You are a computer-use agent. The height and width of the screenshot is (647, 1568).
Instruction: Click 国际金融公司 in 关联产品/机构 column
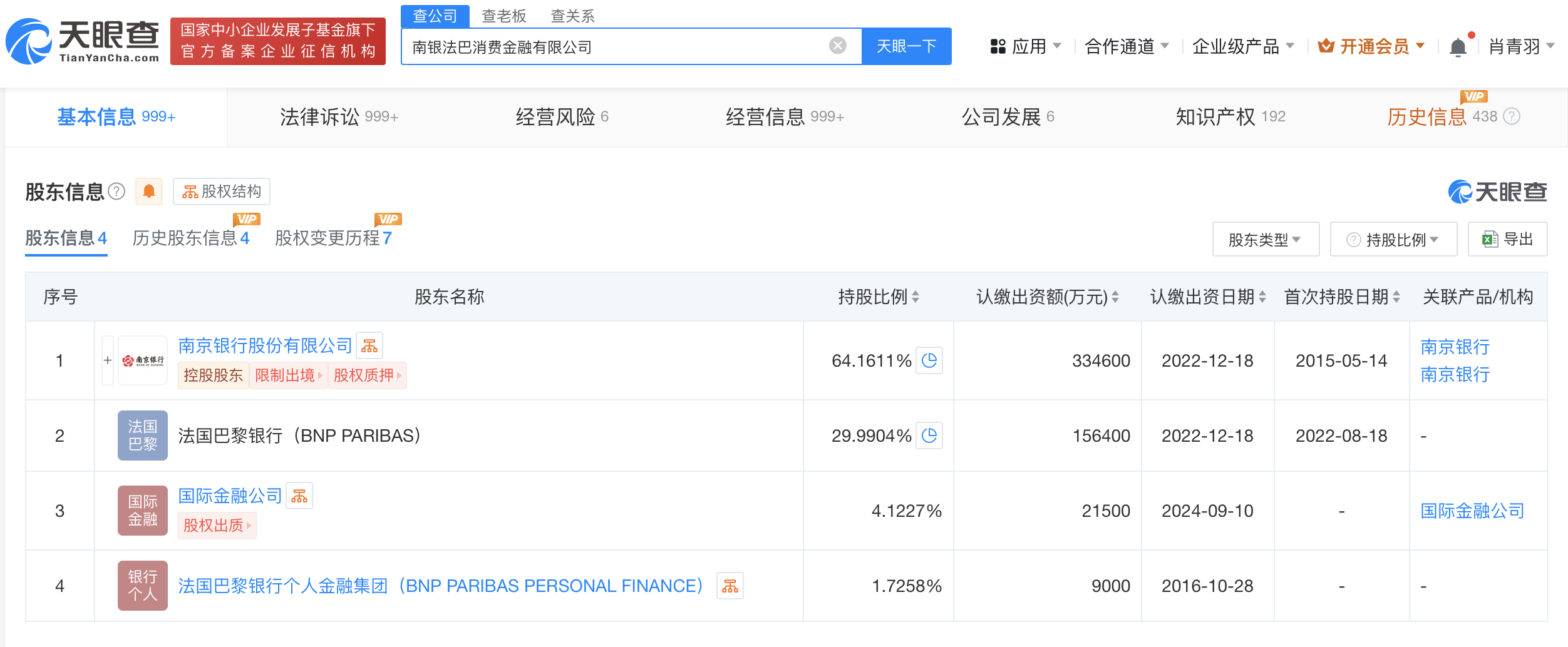pyautogui.click(x=1472, y=511)
